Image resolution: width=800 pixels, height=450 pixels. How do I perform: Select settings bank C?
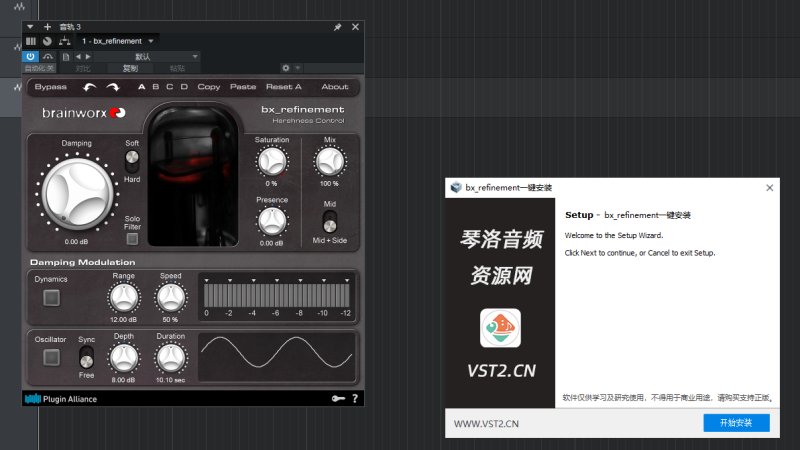click(169, 87)
